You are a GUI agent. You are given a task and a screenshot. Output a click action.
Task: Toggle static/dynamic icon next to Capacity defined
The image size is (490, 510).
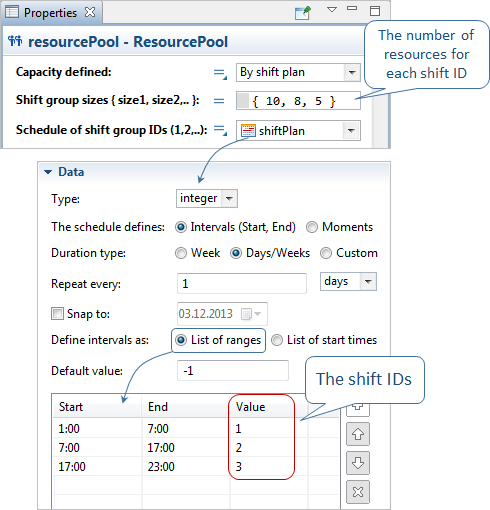click(220, 74)
